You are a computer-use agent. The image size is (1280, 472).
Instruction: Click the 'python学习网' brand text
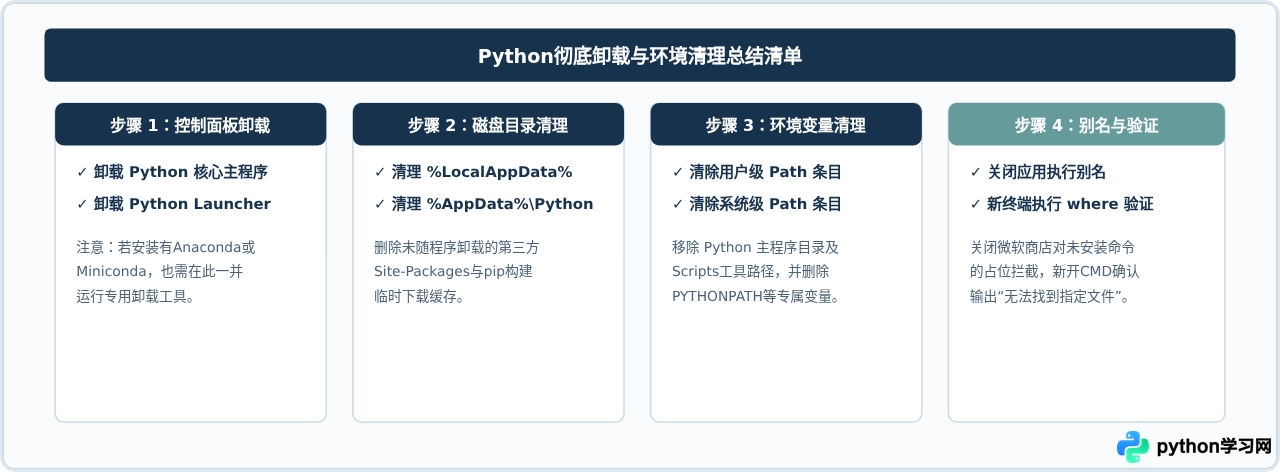coord(1213,447)
